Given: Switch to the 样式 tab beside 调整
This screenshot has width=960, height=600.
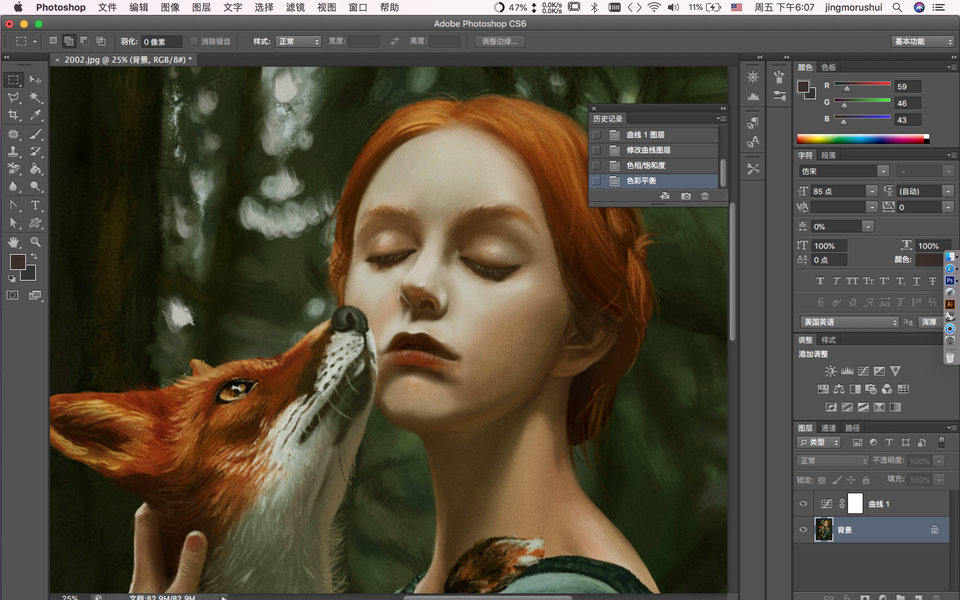Looking at the screenshot, I should point(828,340).
